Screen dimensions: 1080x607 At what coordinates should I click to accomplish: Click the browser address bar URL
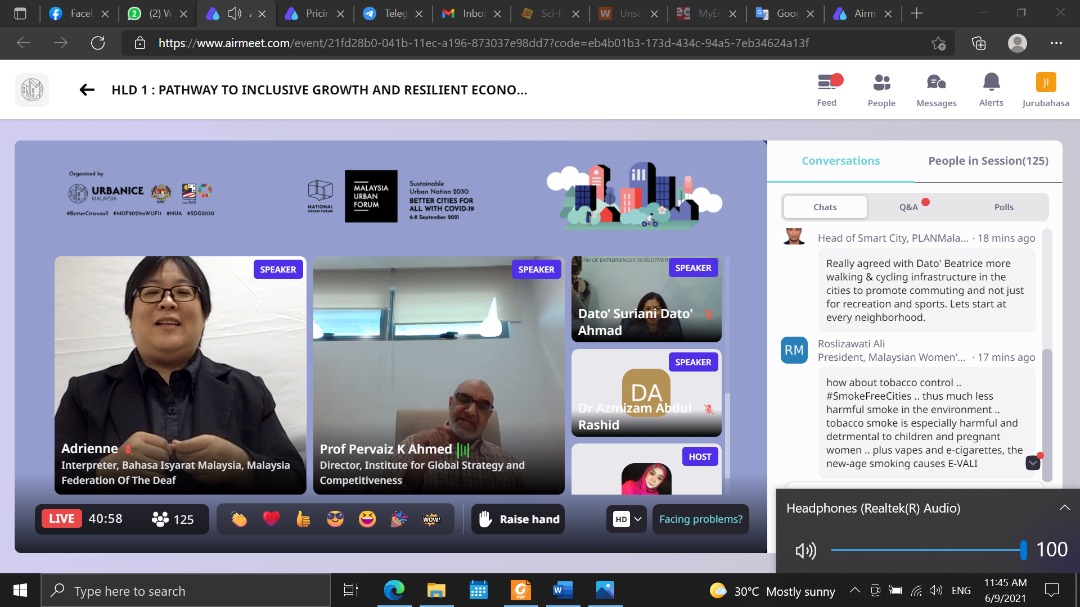pyautogui.click(x=484, y=43)
